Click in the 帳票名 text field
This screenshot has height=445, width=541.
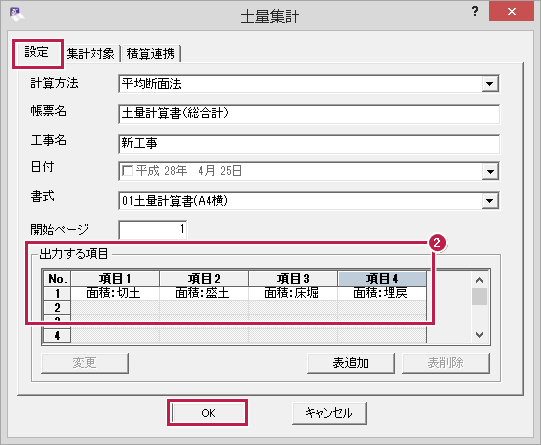coord(309,113)
